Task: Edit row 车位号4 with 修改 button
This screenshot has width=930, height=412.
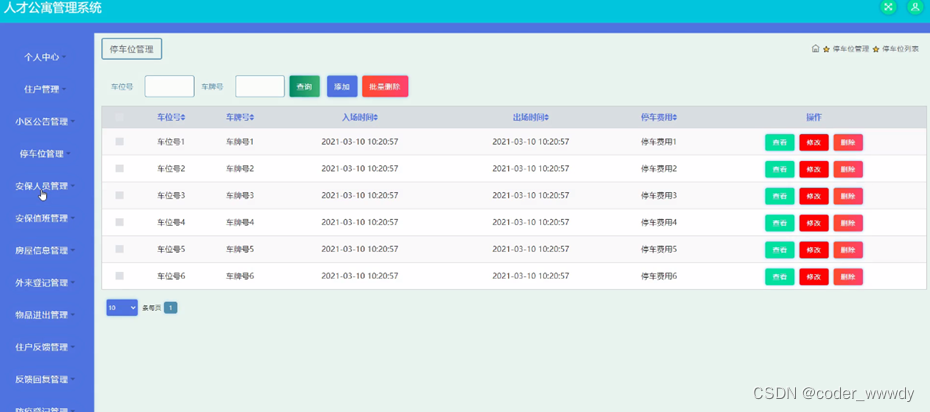Action: point(814,223)
